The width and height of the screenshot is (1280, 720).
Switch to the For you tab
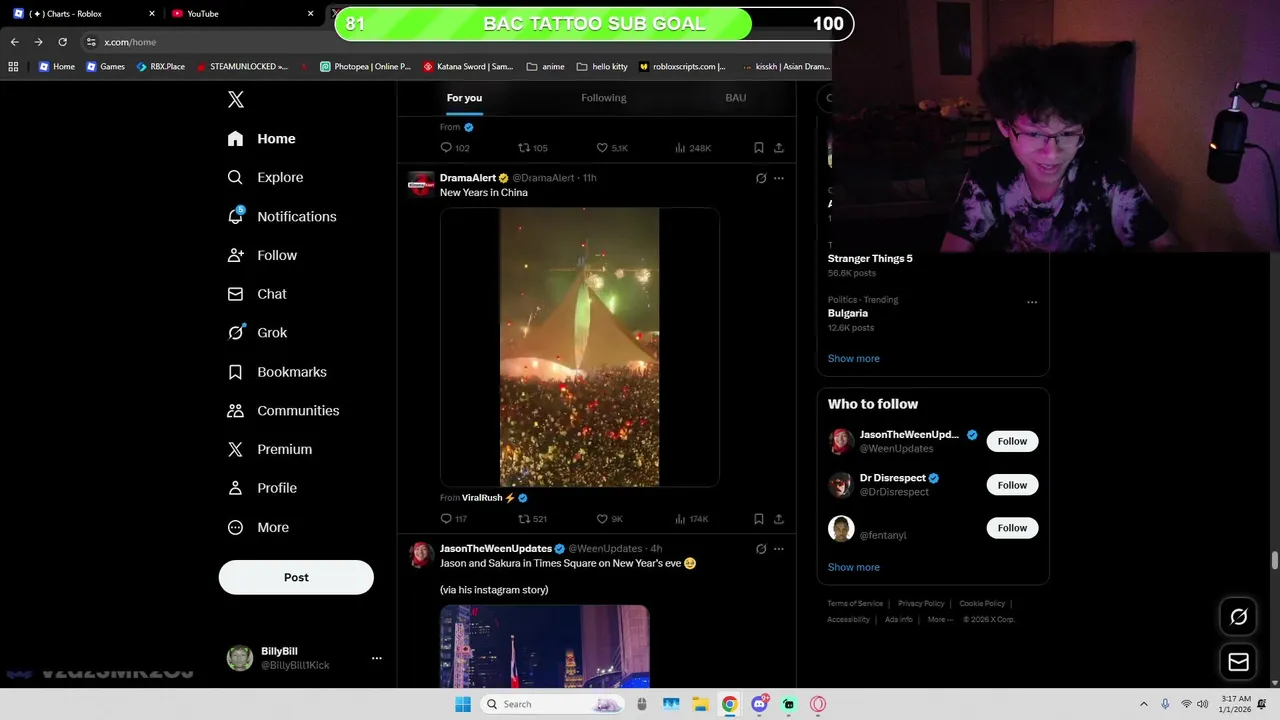point(464,98)
